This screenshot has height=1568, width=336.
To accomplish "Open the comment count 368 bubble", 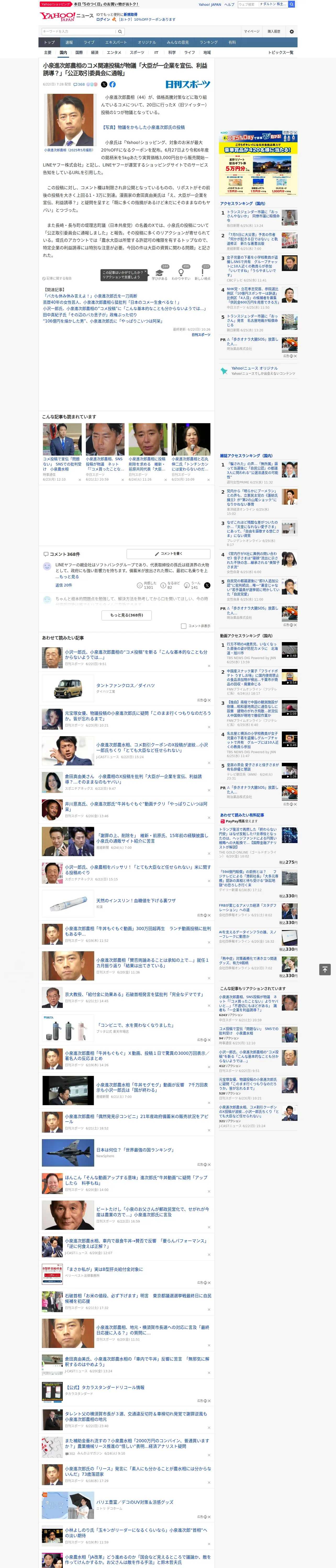I will coord(79,85).
